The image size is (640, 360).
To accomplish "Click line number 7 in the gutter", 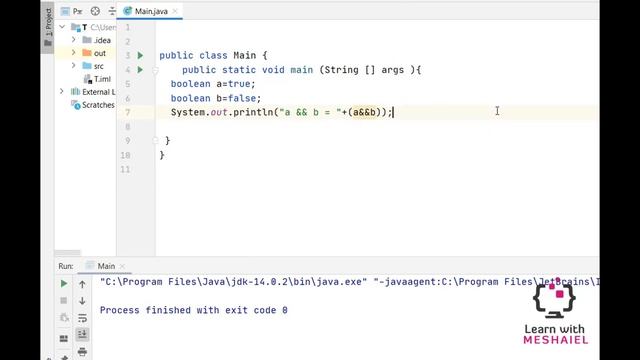I will pos(128,113).
